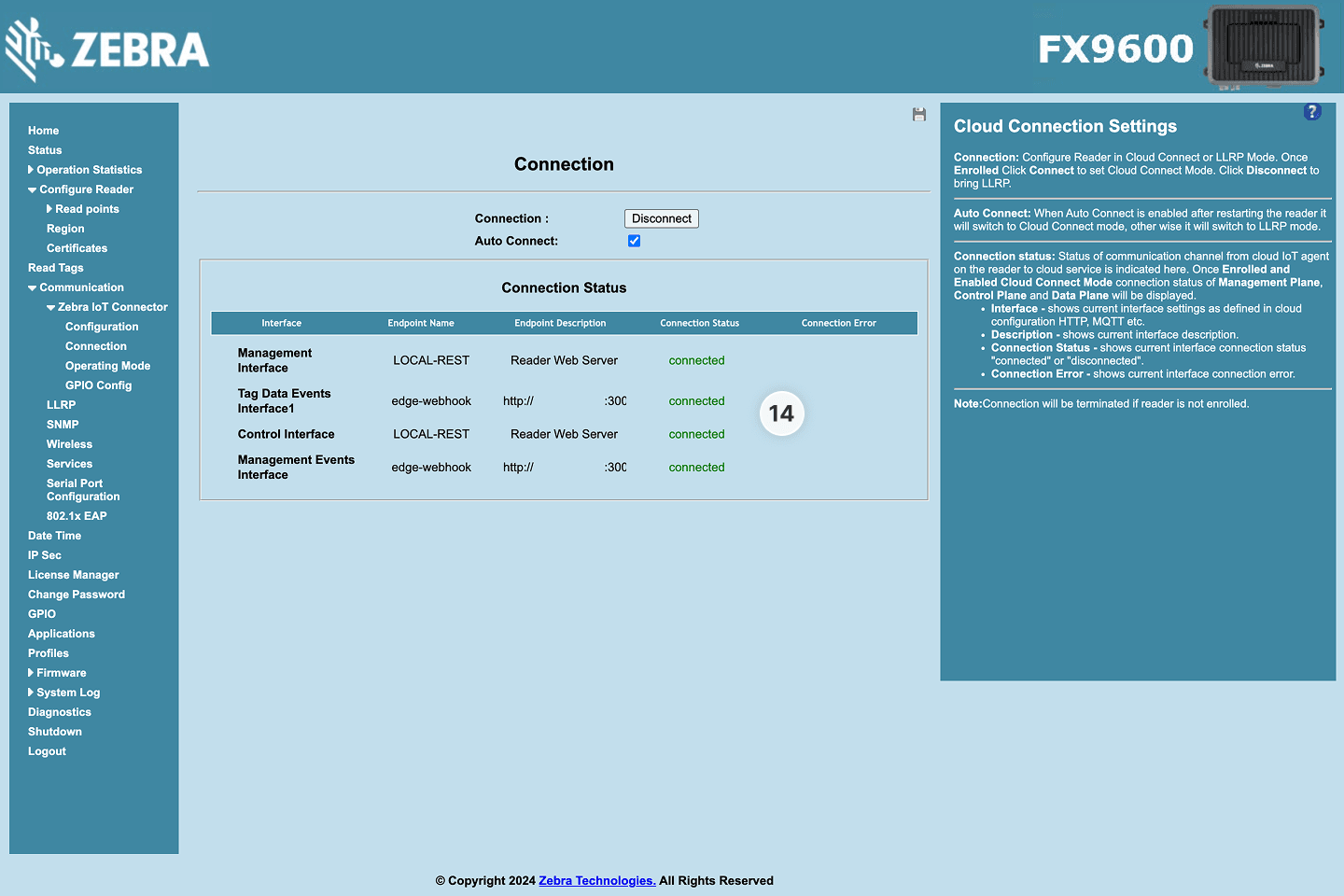Image resolution: width=1344 pixels, height=896 pixels.
Task: Click the save floppy disk icon
Action: coord(919,115)
